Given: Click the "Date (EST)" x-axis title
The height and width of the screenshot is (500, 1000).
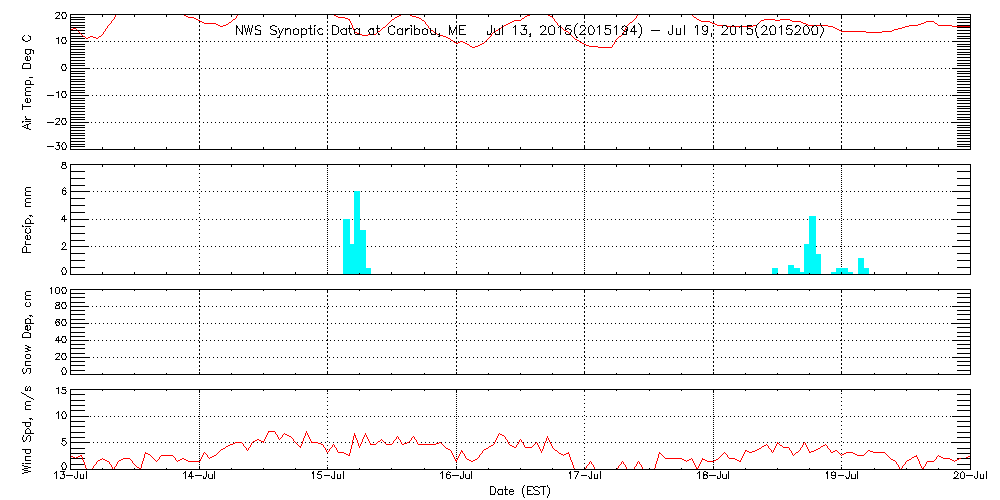Looking at the screenshot, I should 521,491.
